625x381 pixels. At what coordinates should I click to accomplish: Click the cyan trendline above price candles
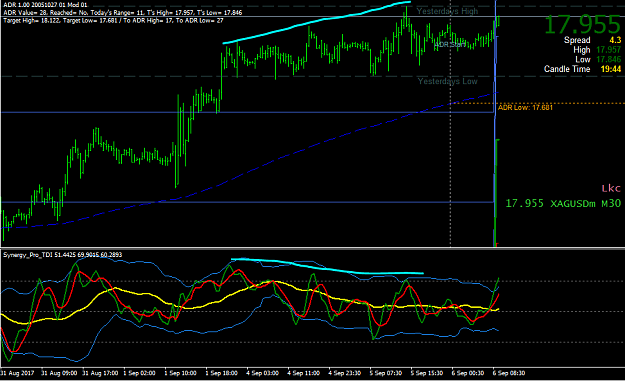(317, 22)
